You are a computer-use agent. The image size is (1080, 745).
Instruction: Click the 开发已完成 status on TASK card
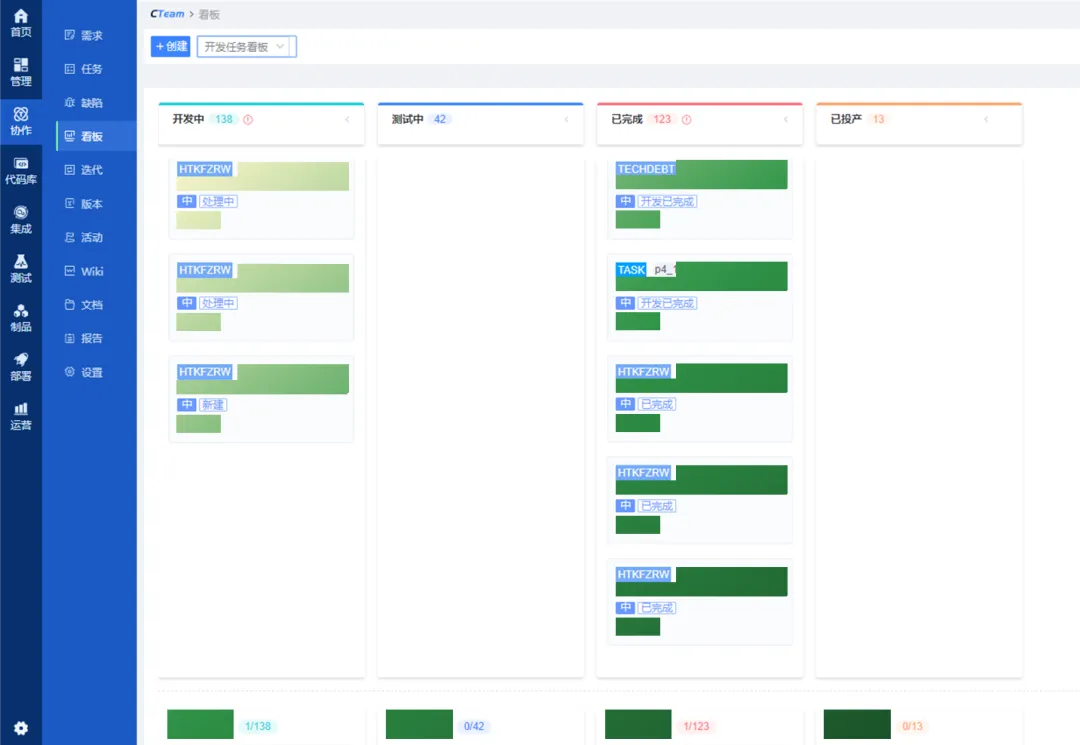coord(667,303)
